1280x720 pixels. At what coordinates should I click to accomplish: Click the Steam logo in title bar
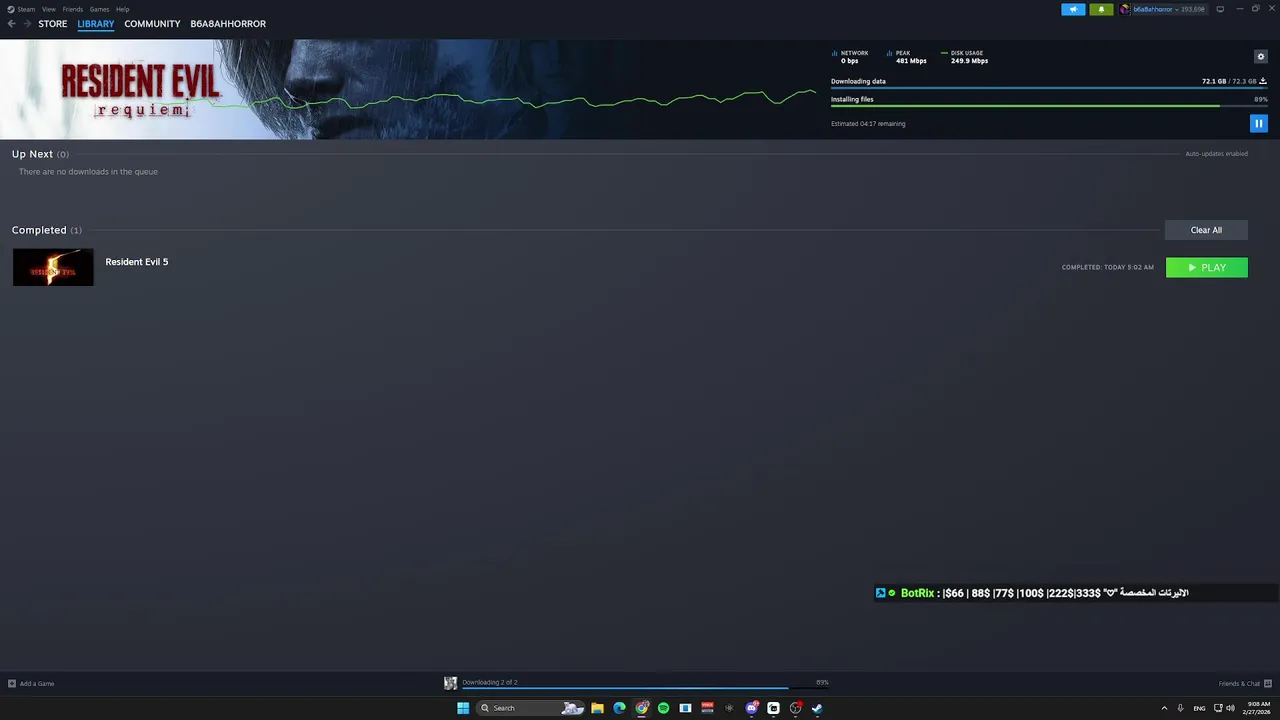pyautogui.click(x=11, y=9)
